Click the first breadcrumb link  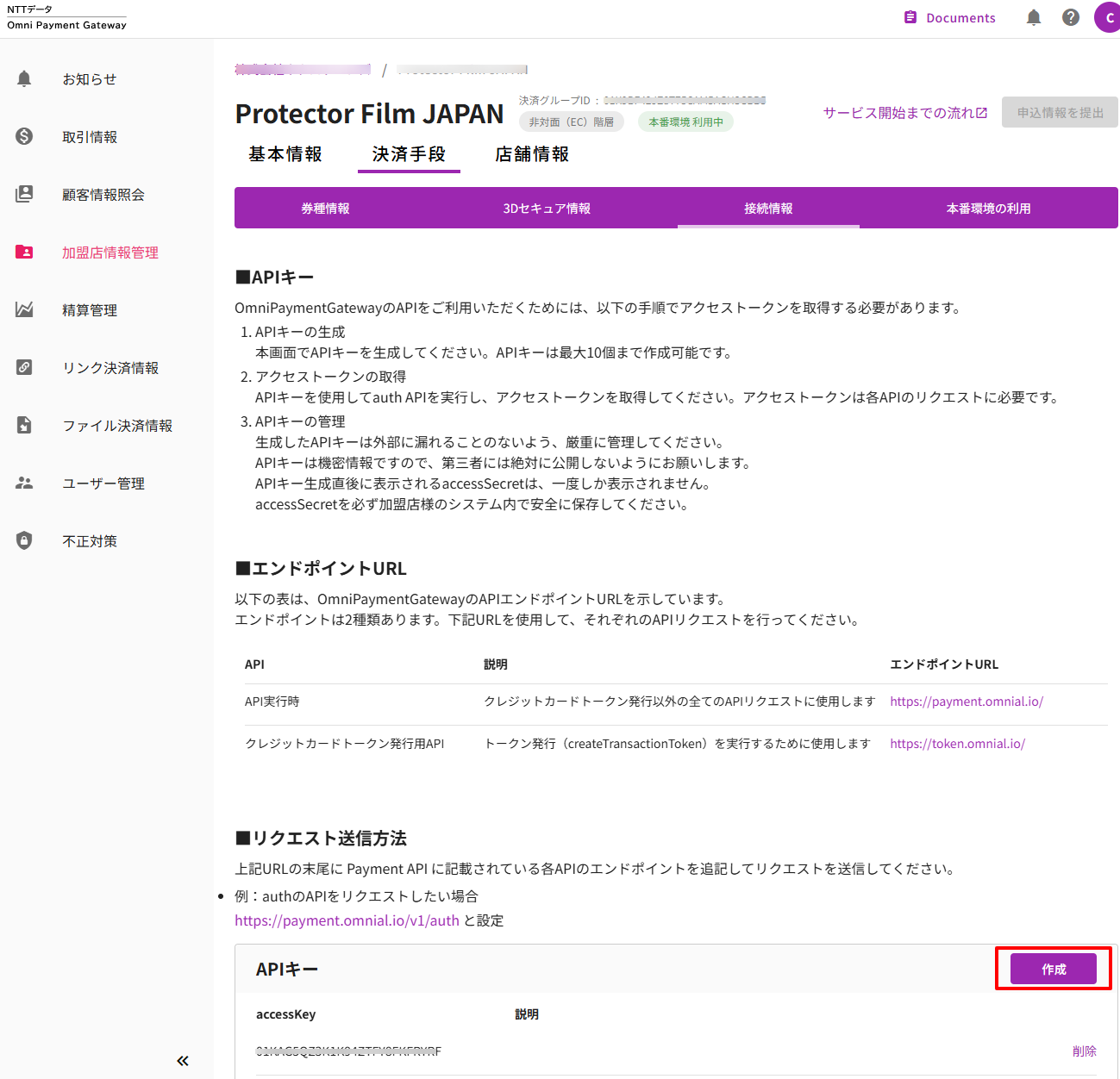303,70
